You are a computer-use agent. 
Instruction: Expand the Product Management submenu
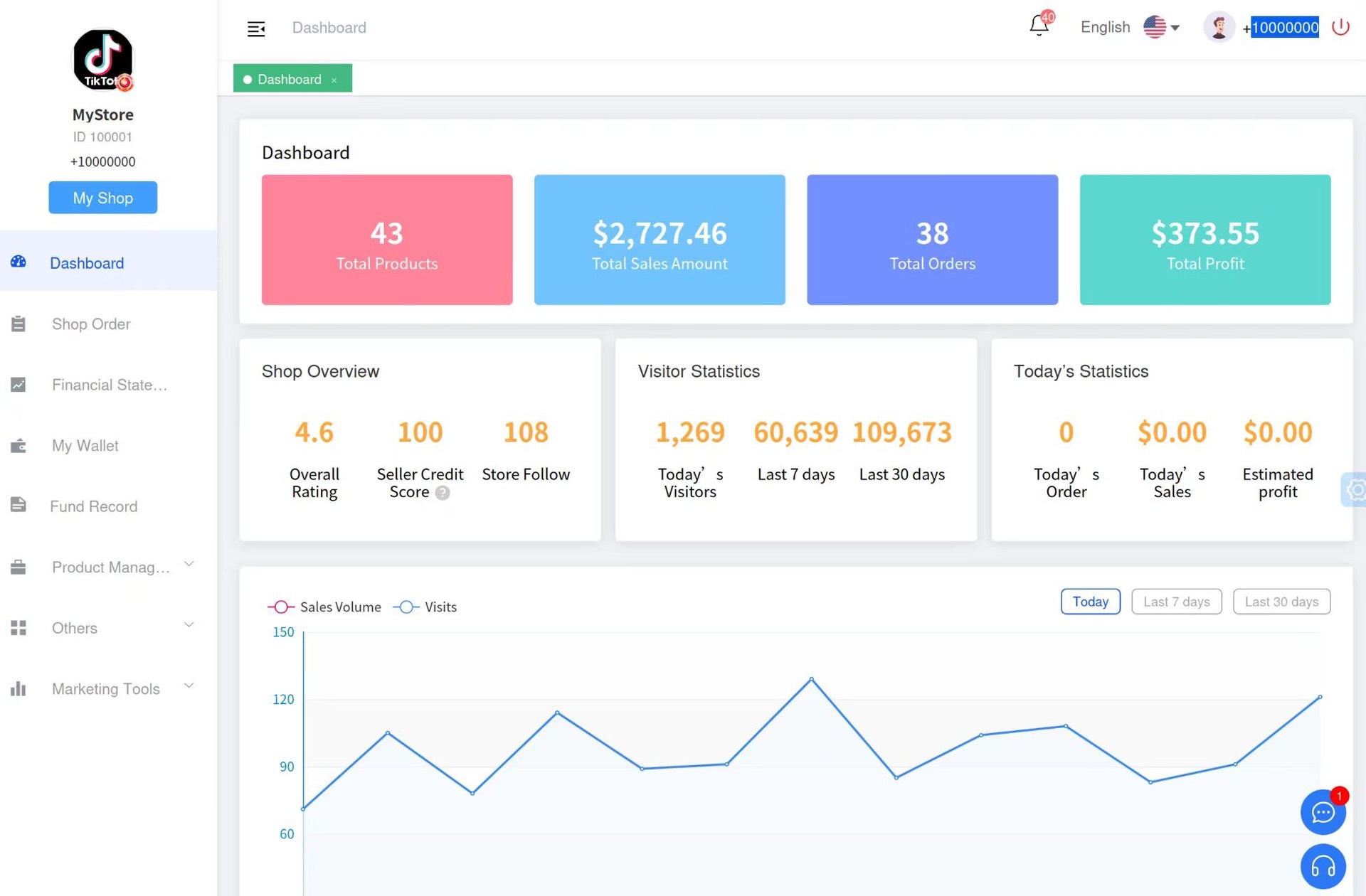(x=110, y=567)
